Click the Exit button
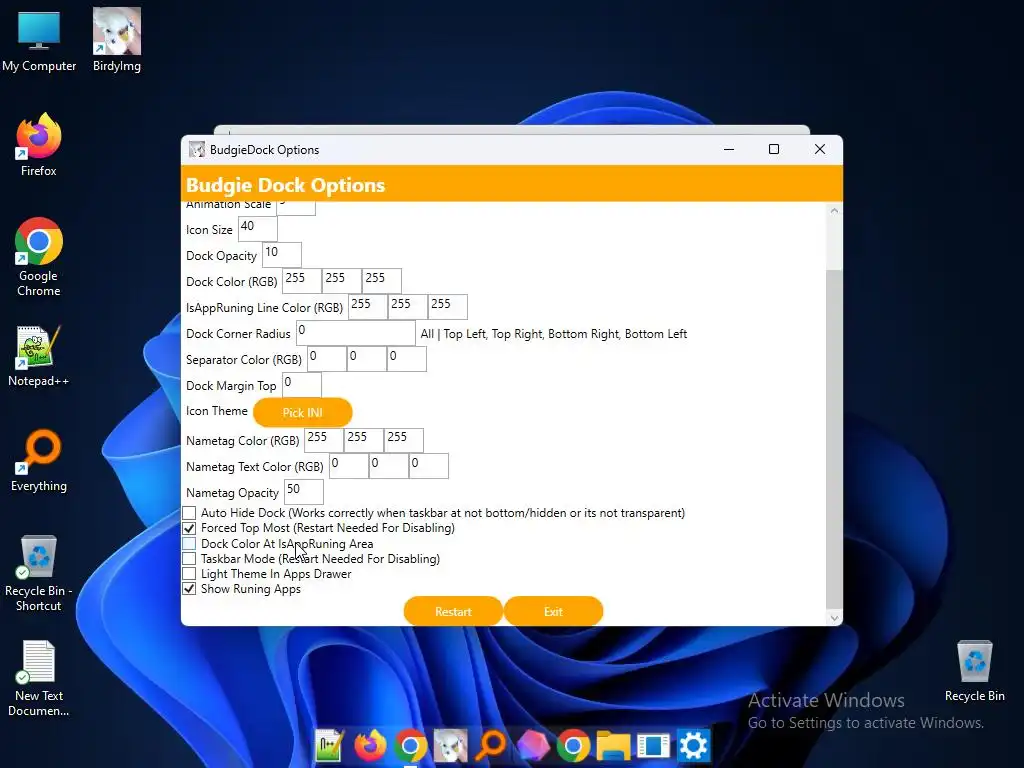 (x=553, y=612)
